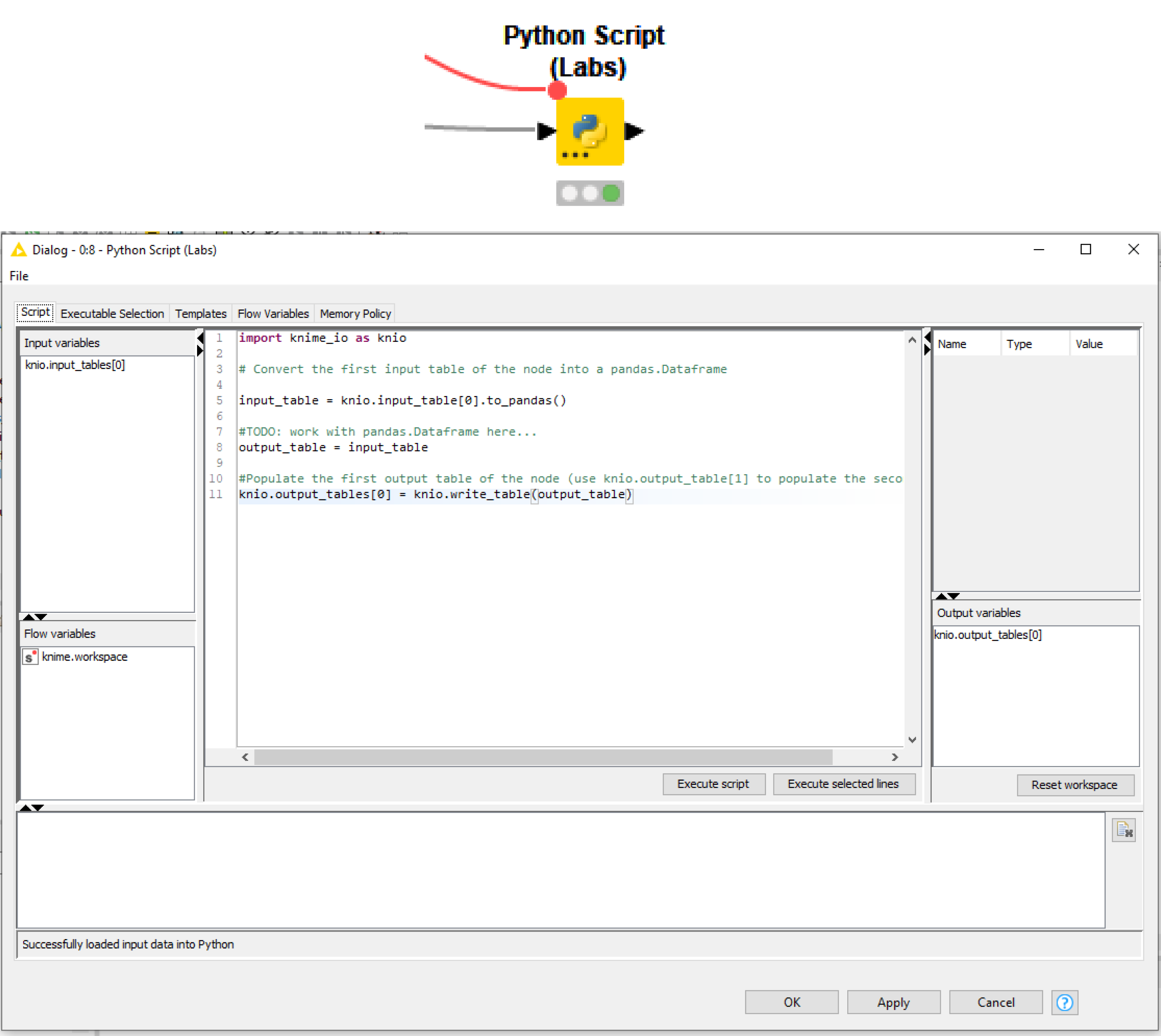Image resolution: width=1161 pixels, height=1036 pixels.
Task: Click the status message about loaded data
Action: coord(128,944)
